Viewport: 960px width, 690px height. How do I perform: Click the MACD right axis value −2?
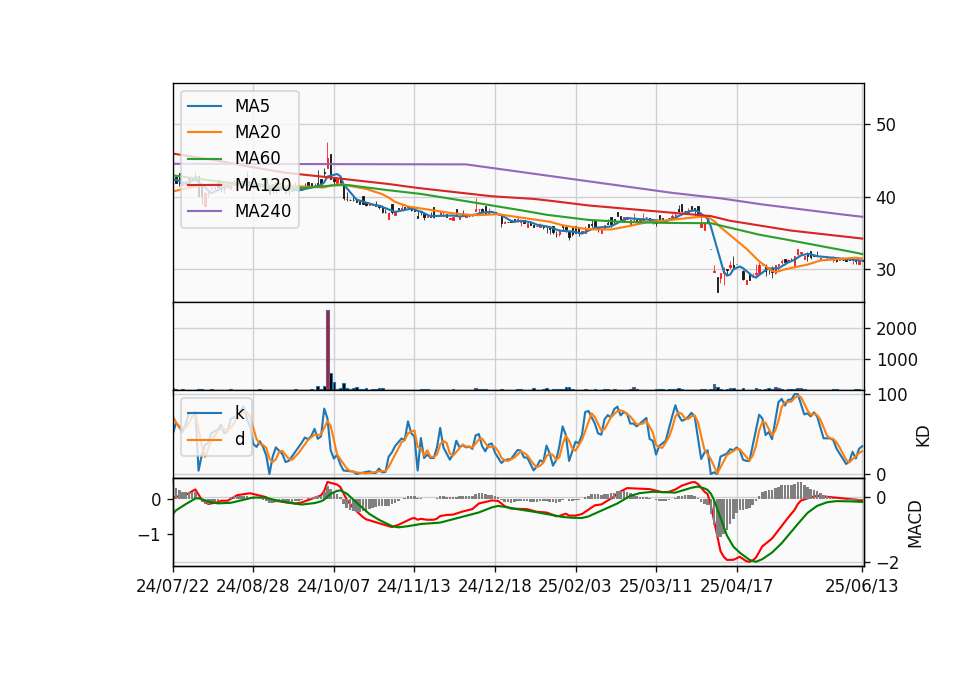point(888,562)
